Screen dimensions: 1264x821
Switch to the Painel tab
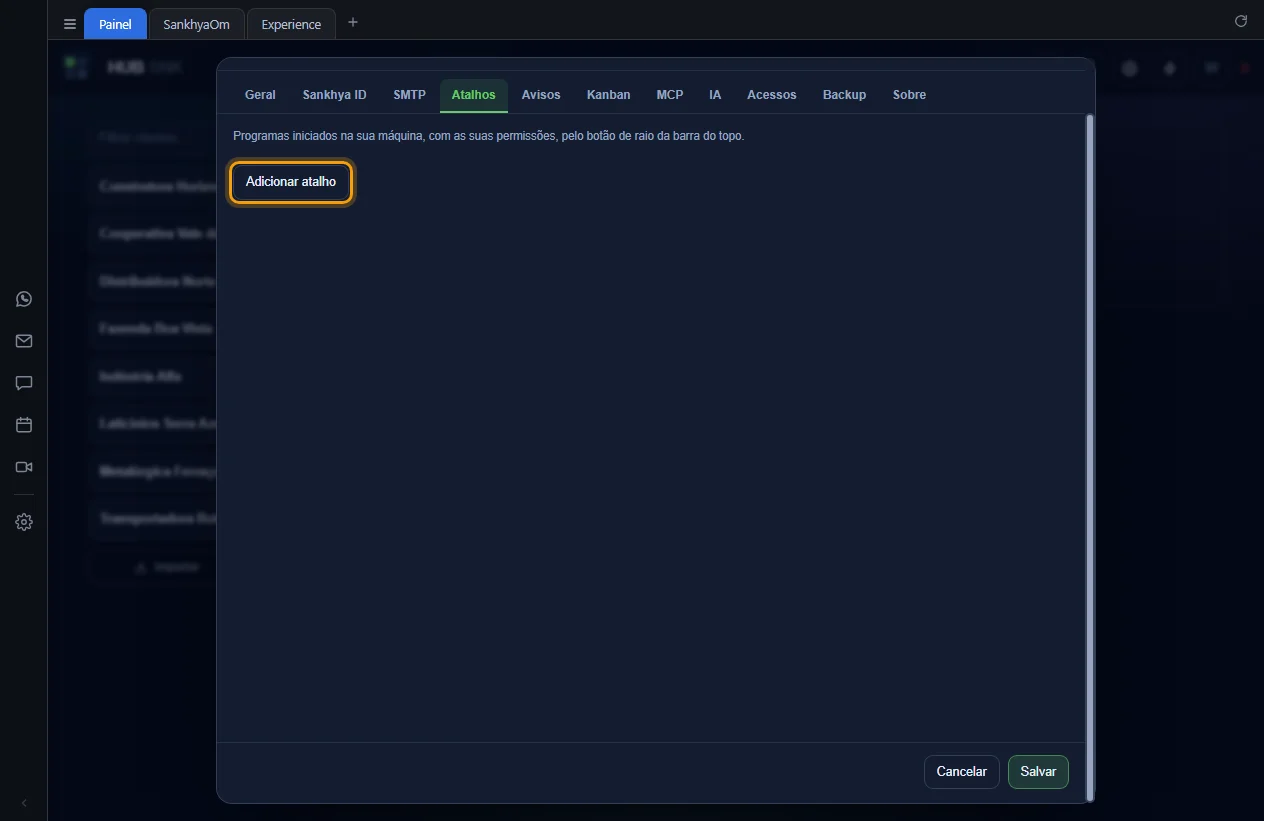[115, 24]
